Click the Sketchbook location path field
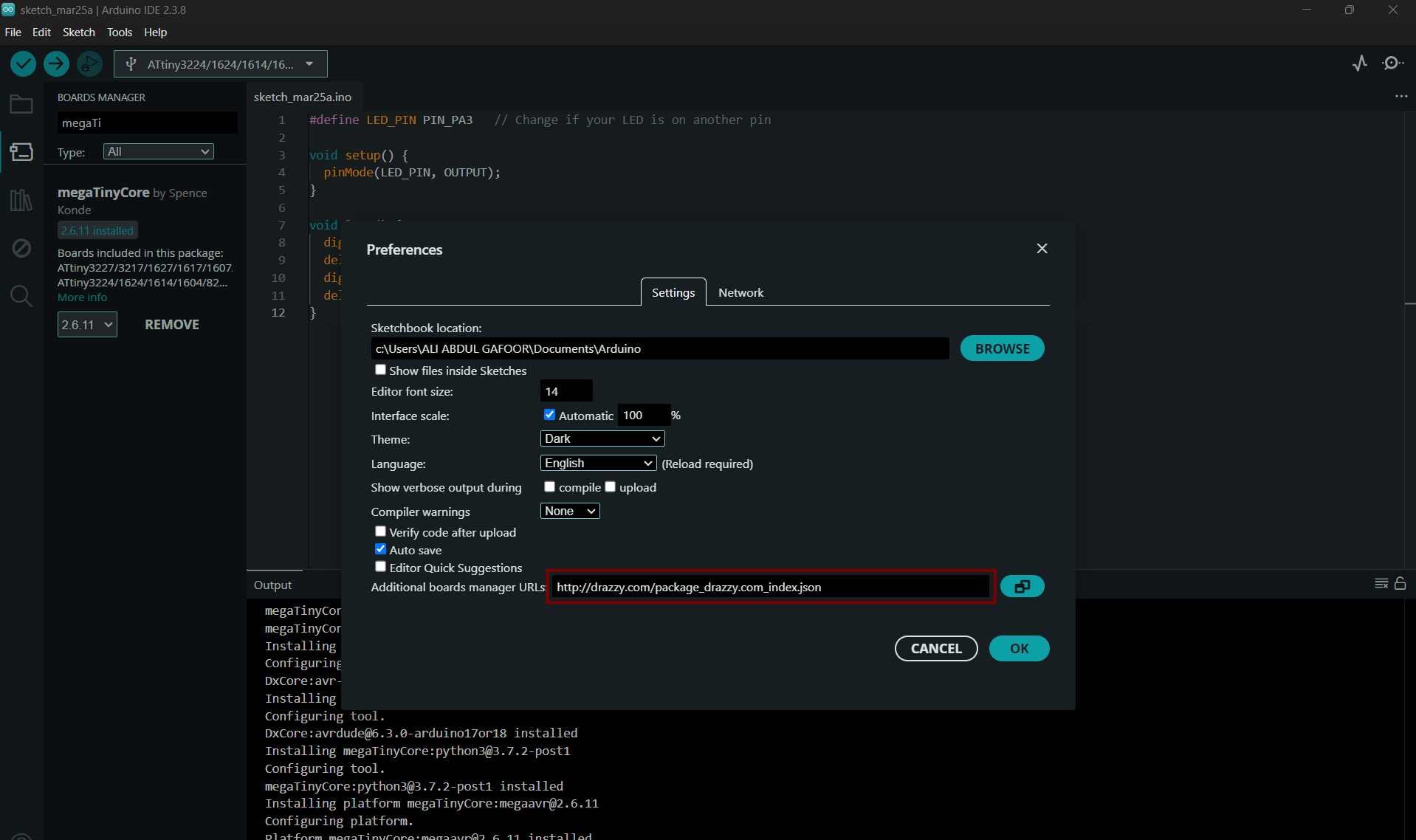 pyautogui.click(x=660, y=348)
